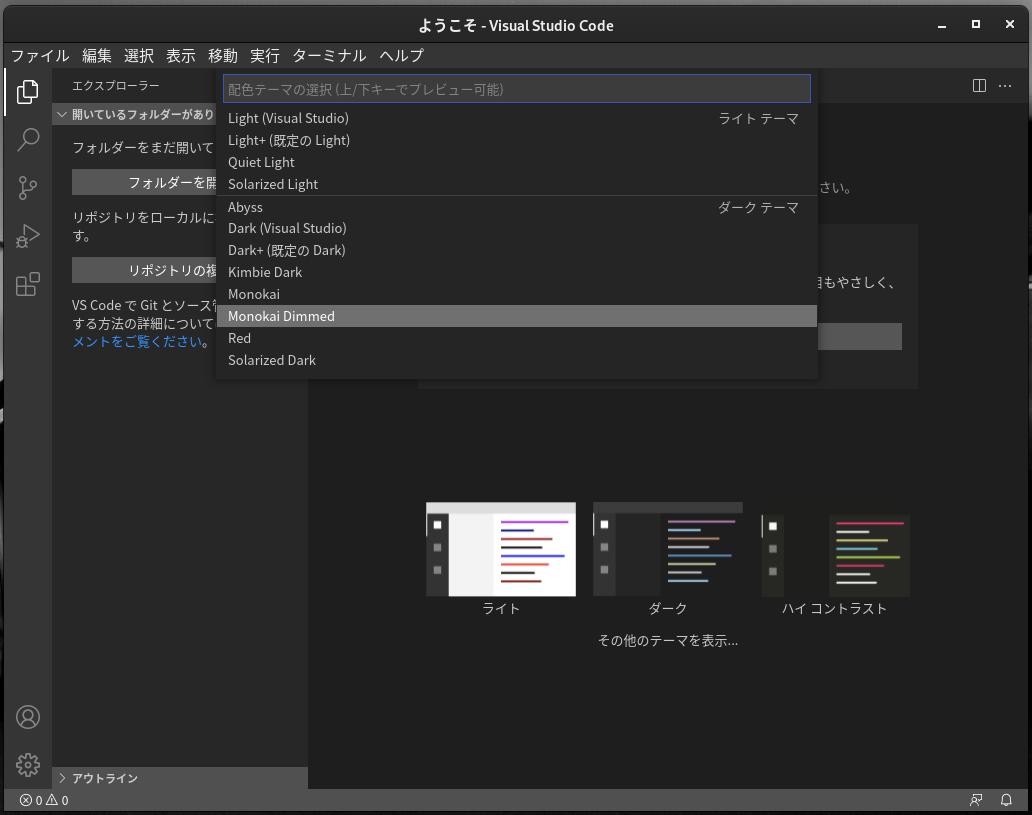Open the 選択 menu
The height and width of the screenshot is (815, 1032).
tap(139, 56)
